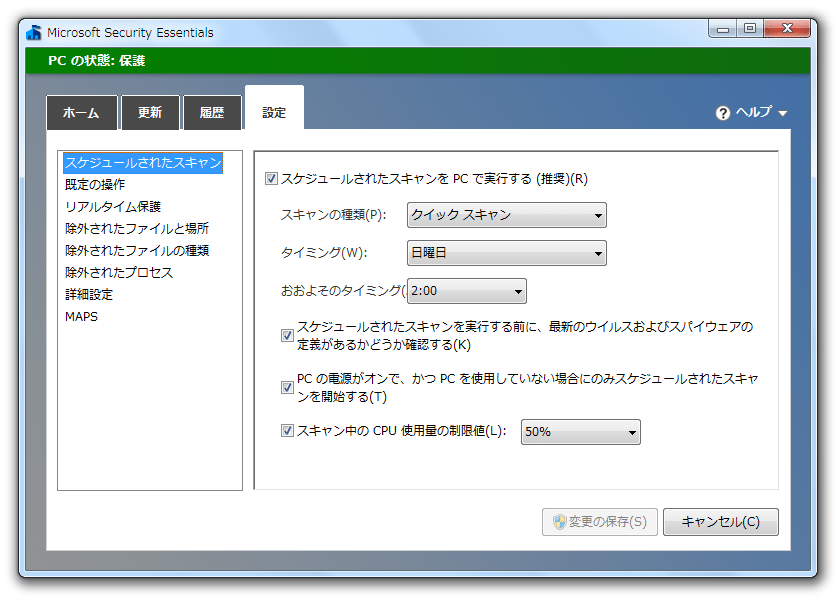Viewport: 839px width, 599px height.
Task: Open 詳細設定 settings
Action: coord(89,294)
